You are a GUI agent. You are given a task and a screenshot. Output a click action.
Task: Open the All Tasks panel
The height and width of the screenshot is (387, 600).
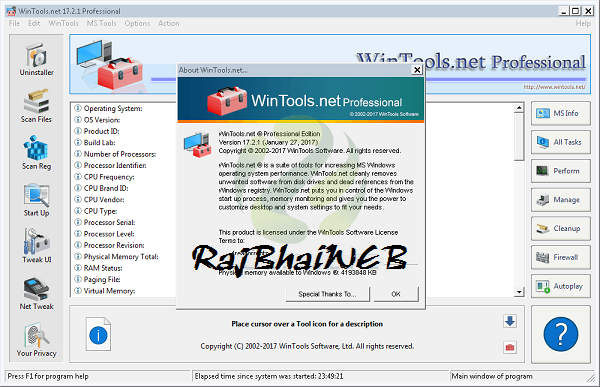coord(561,142)
